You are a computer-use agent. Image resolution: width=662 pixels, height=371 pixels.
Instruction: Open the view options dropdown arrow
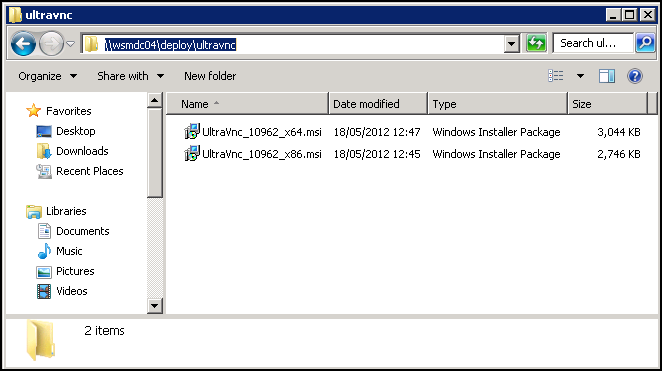point(580,76)
